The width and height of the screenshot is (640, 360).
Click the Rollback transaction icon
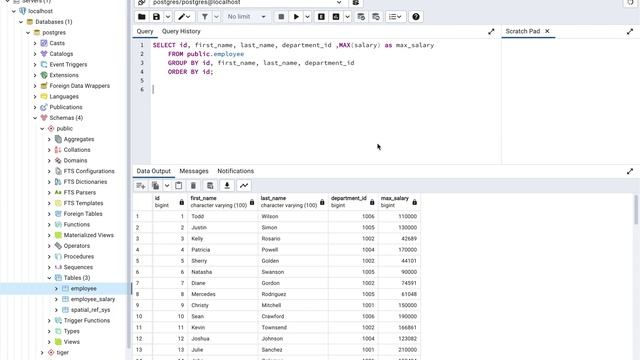[x=376, y=17]
